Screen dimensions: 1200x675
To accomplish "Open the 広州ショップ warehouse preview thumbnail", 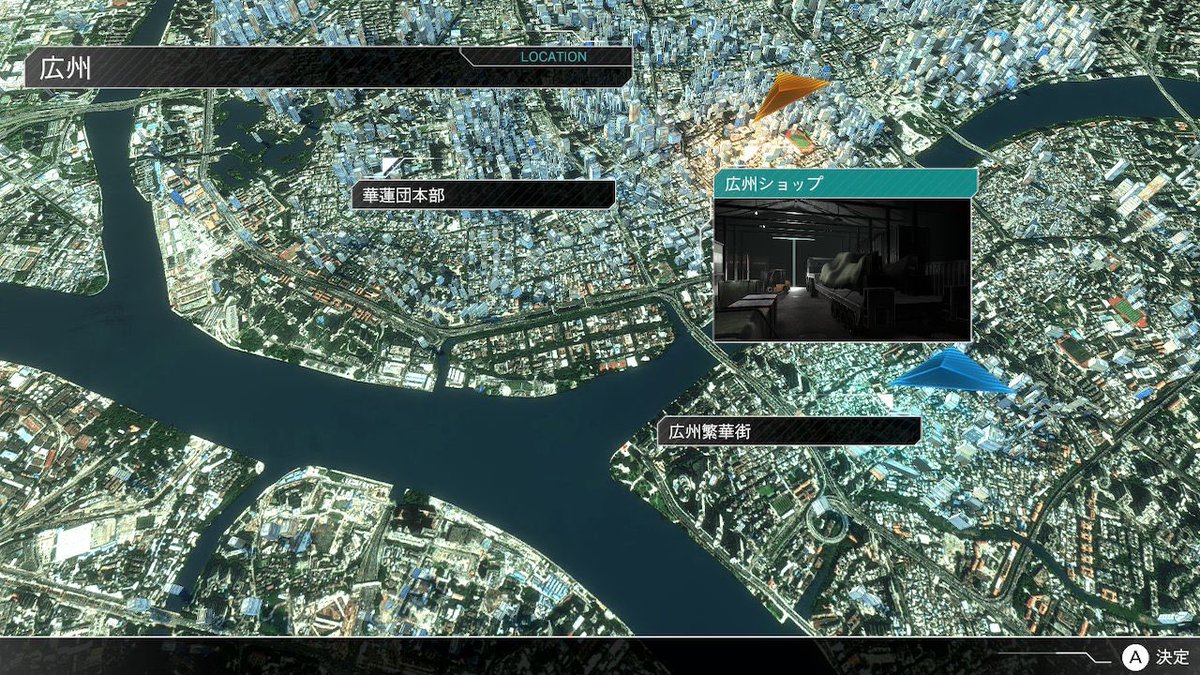I will pos(843,269).
